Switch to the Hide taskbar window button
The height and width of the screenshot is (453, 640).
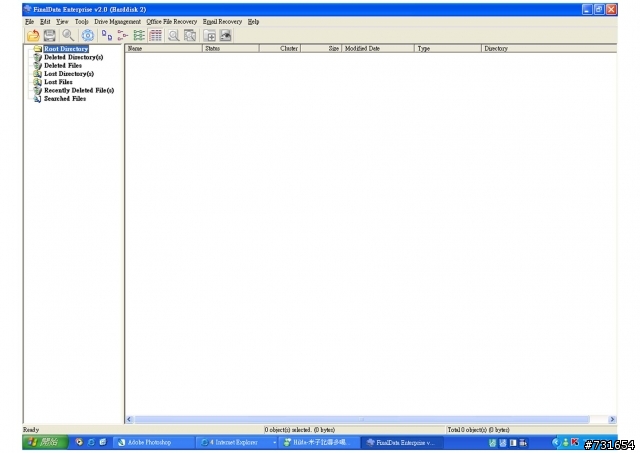pos(319,442)
